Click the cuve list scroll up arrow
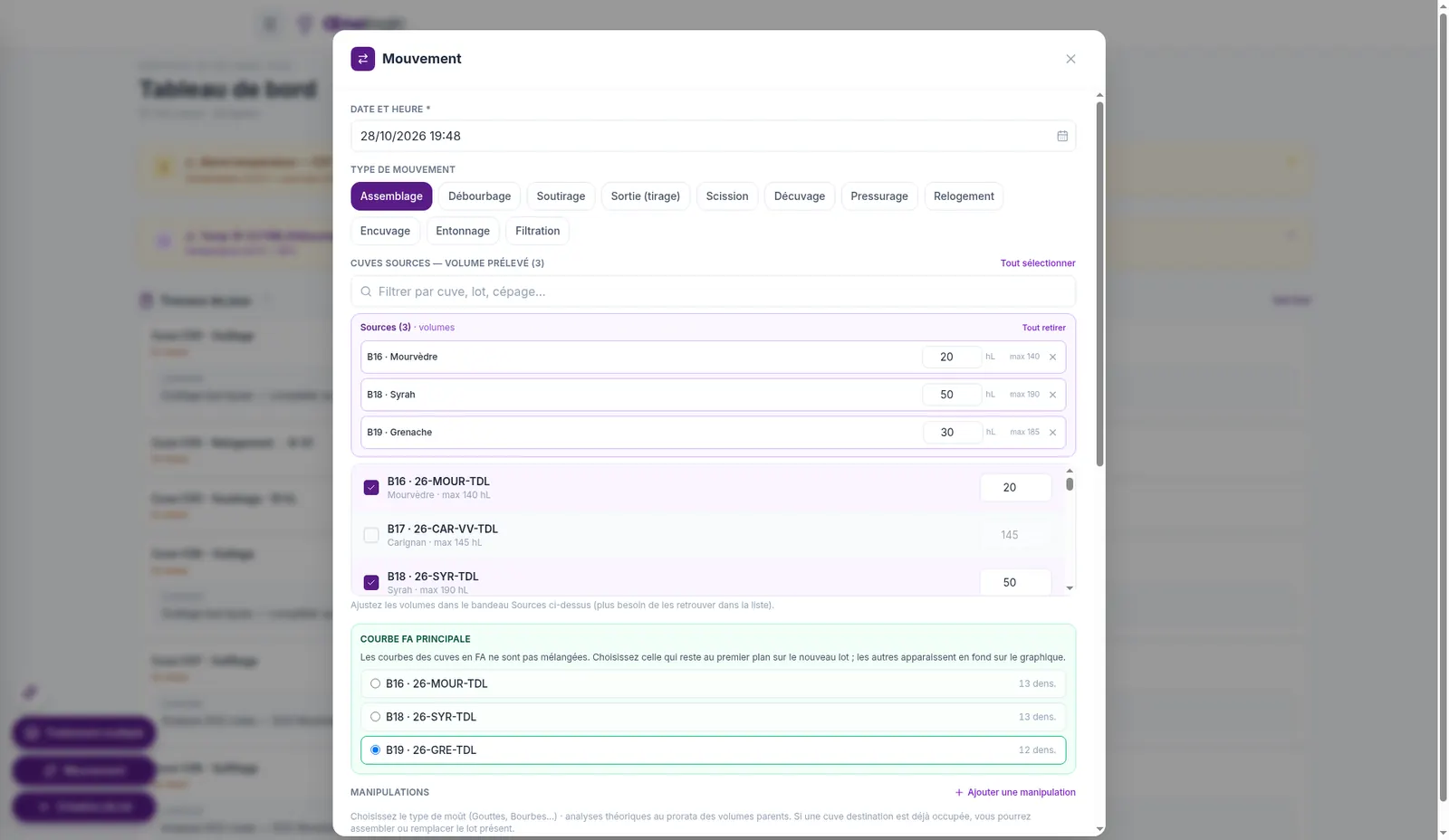This screenshot has width=1449, height=840. [x=1070, y=471]
